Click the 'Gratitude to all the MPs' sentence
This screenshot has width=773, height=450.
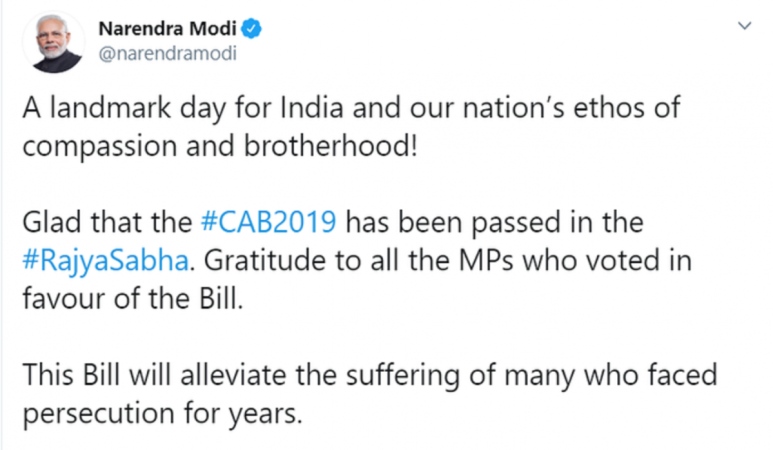(x=358, y=260)
